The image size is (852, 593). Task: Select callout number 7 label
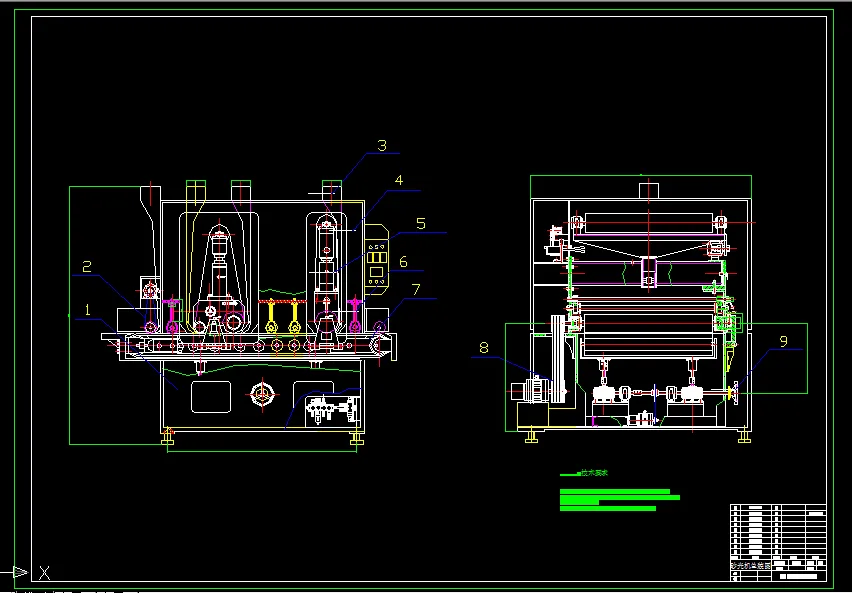point(416,290)
